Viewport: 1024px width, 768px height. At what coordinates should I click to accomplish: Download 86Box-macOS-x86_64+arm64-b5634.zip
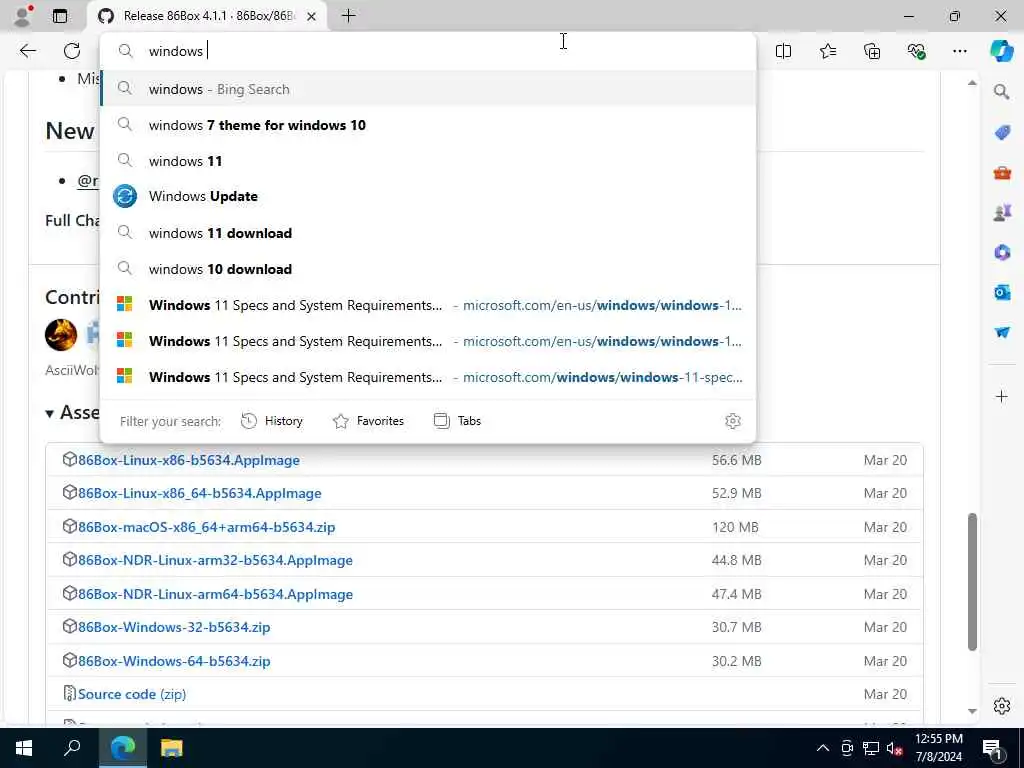coord(206,527)
